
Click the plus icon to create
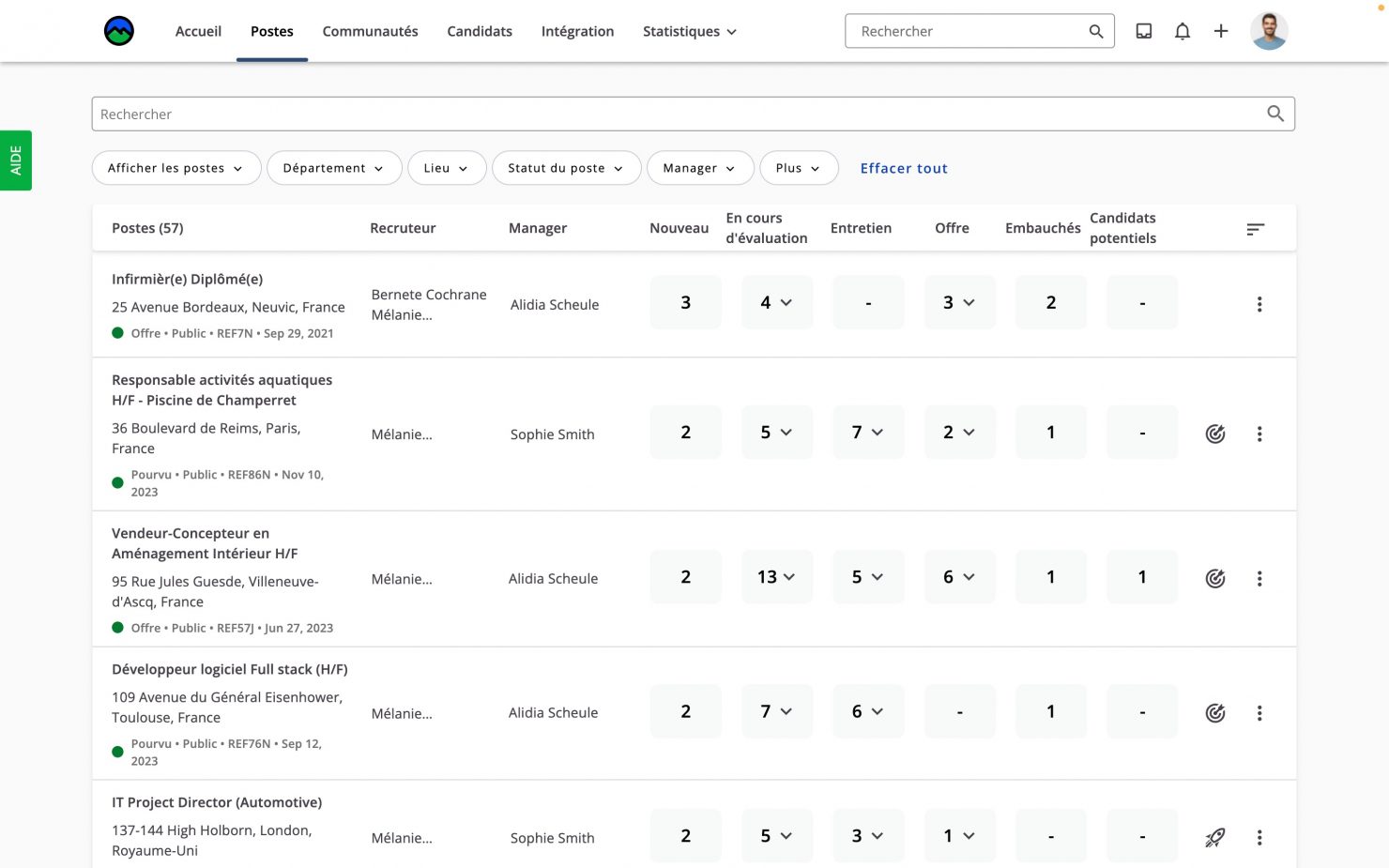(1220, 31)
